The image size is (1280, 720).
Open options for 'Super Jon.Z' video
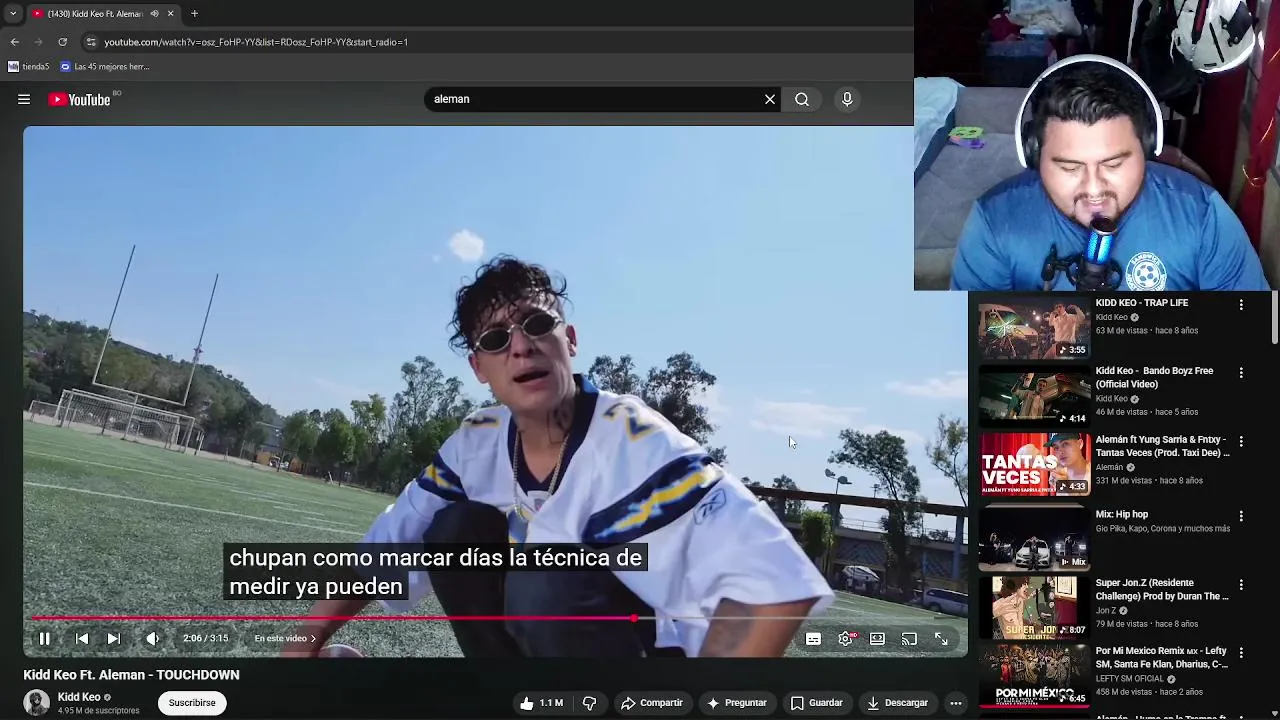tap(1241, 584)
